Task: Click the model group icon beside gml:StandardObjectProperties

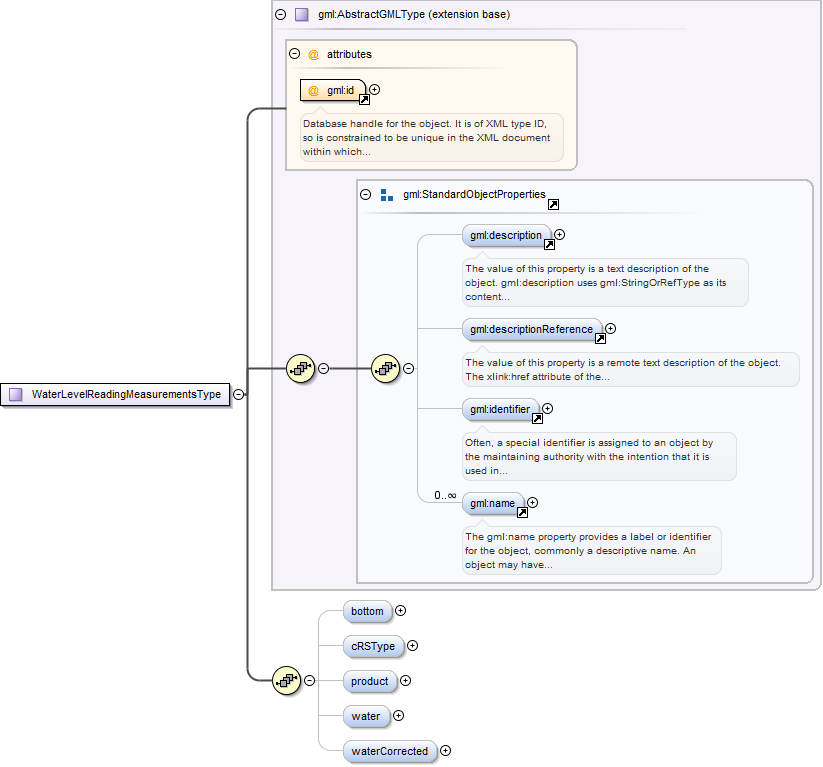Action: pos(387,194)
